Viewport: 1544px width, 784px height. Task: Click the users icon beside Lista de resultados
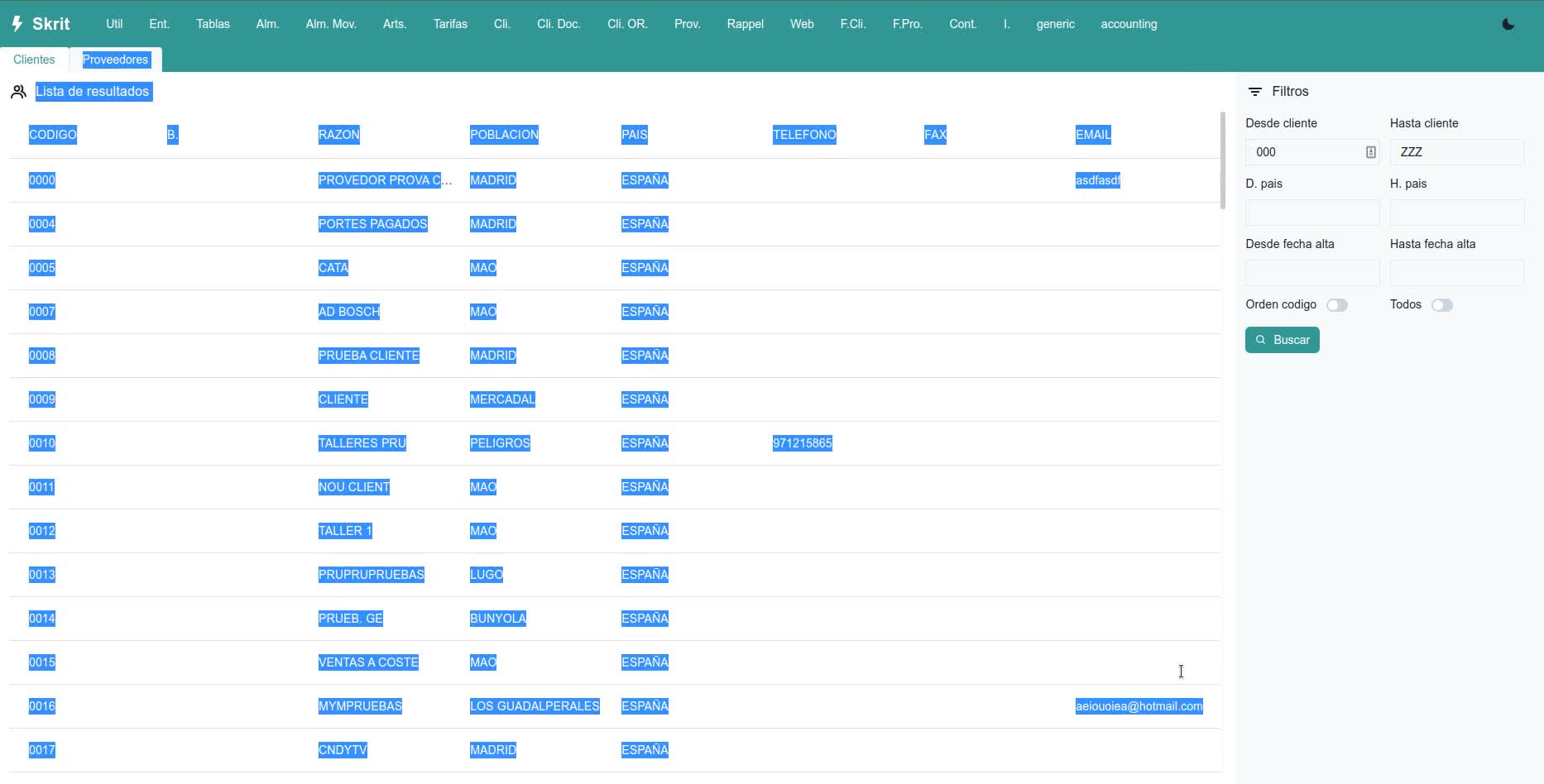tap(18, 92)
